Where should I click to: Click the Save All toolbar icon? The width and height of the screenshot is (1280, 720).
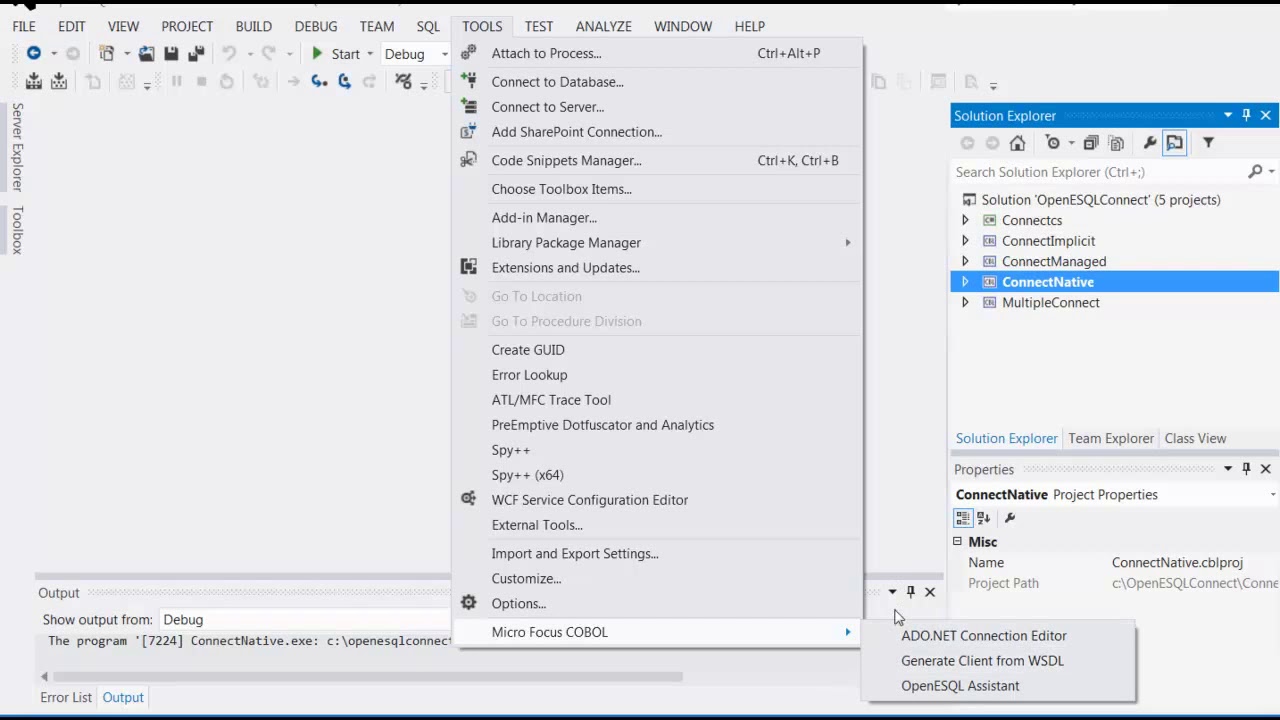click(x=196, y=53)
